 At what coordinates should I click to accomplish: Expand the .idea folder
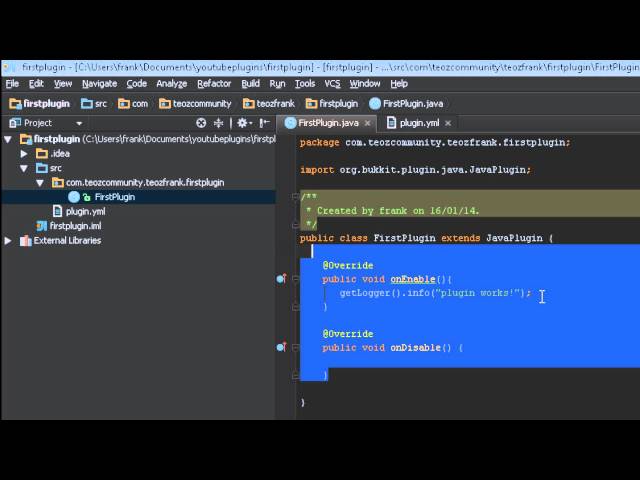[x=24, y=154]
